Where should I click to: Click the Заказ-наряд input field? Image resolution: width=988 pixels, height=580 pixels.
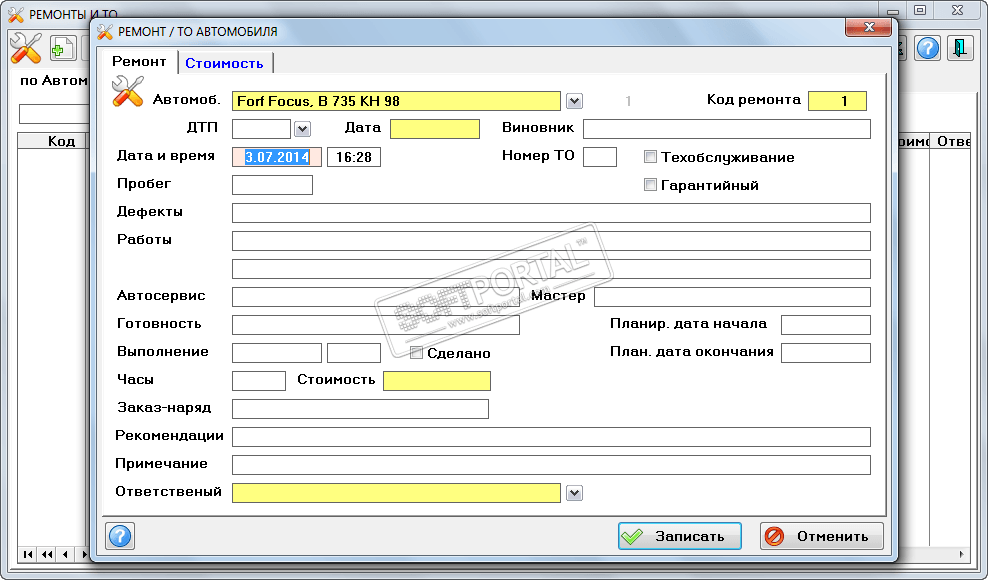coord(360,409)
